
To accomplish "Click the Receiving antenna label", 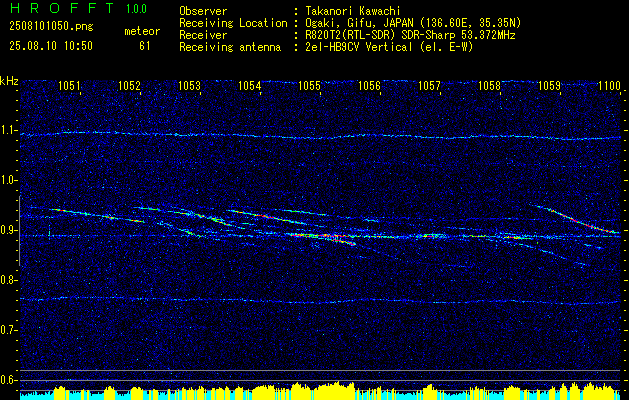I will (x=230, y=47).
